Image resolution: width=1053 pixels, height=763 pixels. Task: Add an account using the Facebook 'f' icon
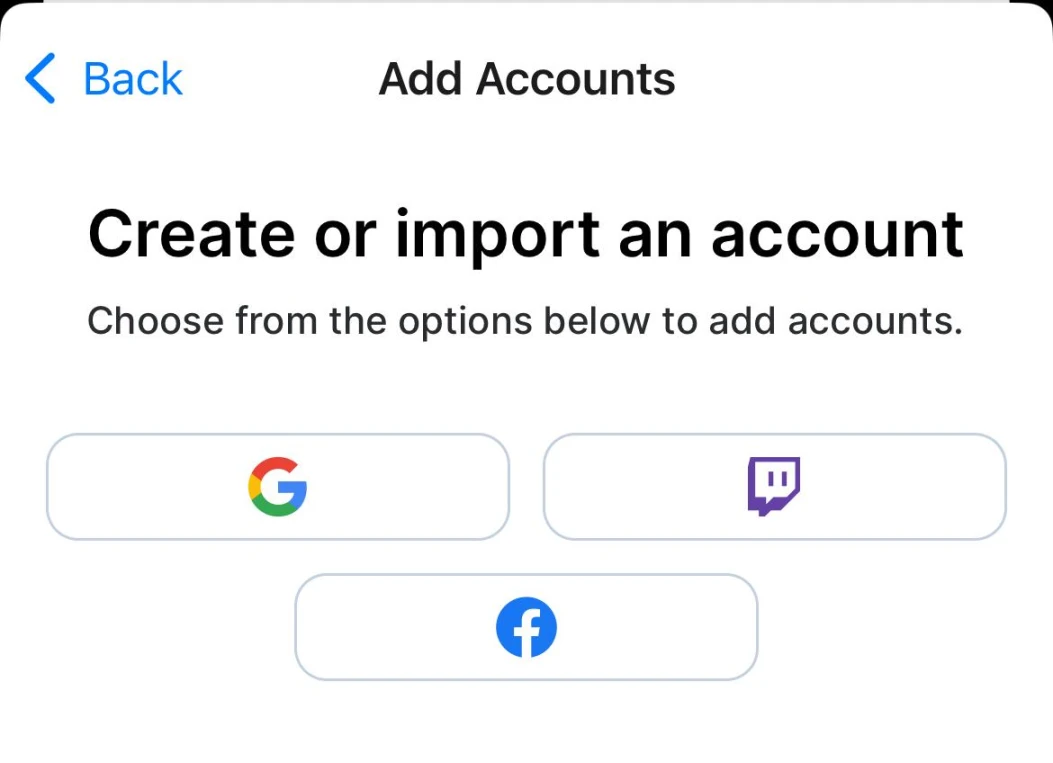point(526,627)
